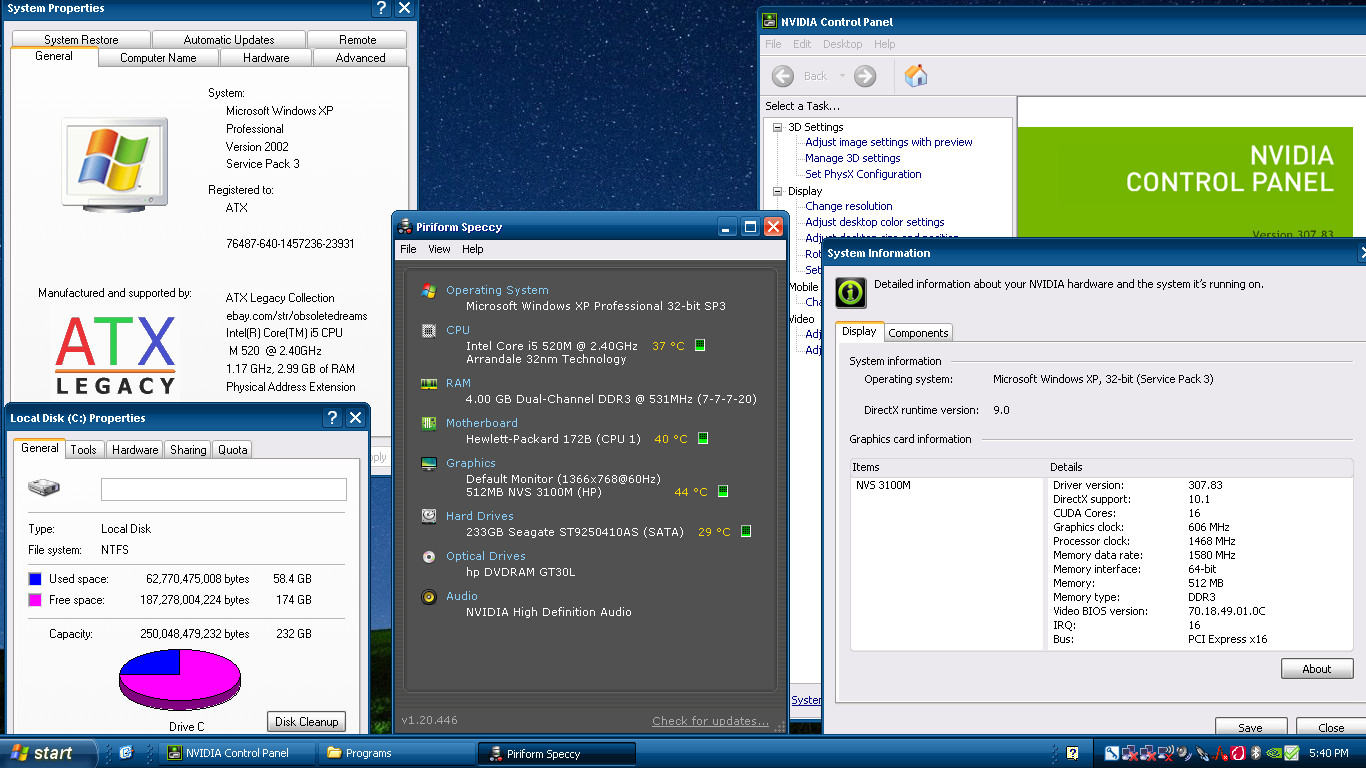Screen dimensions: 1366x768
Task: Select the CPU icon in Speccy
Action: [x=429, y=330]
